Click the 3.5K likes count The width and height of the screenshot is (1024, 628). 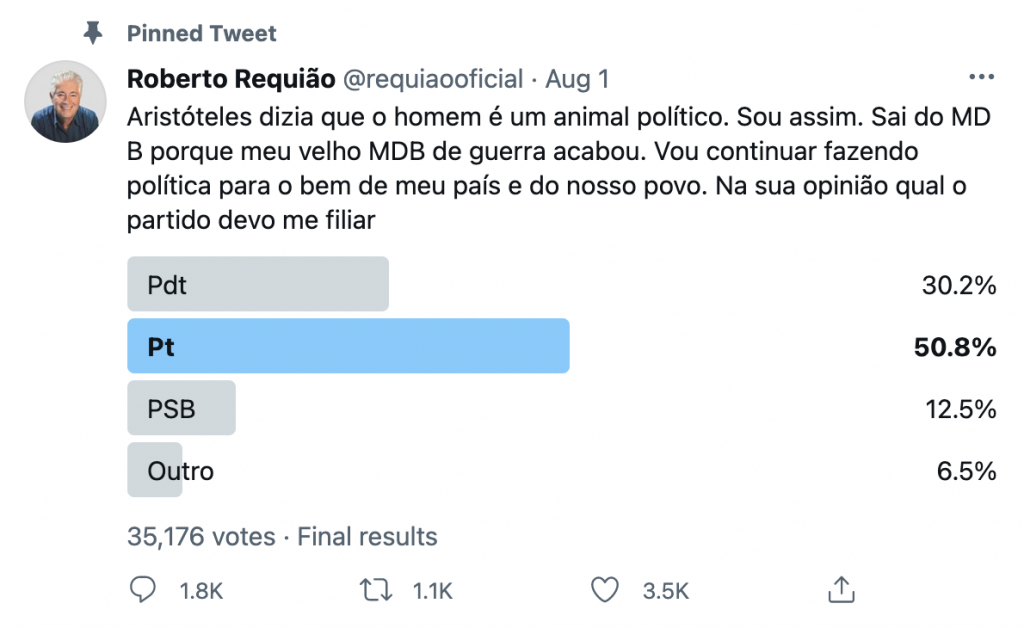click(665, 591)
